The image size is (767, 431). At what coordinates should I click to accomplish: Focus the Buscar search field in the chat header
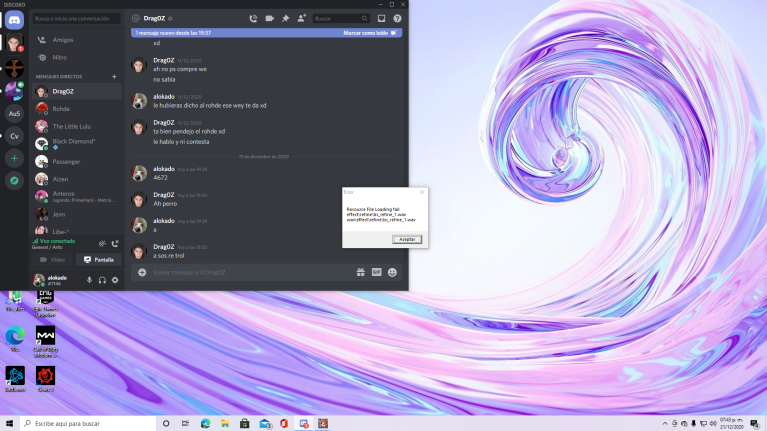click(340, 19)
